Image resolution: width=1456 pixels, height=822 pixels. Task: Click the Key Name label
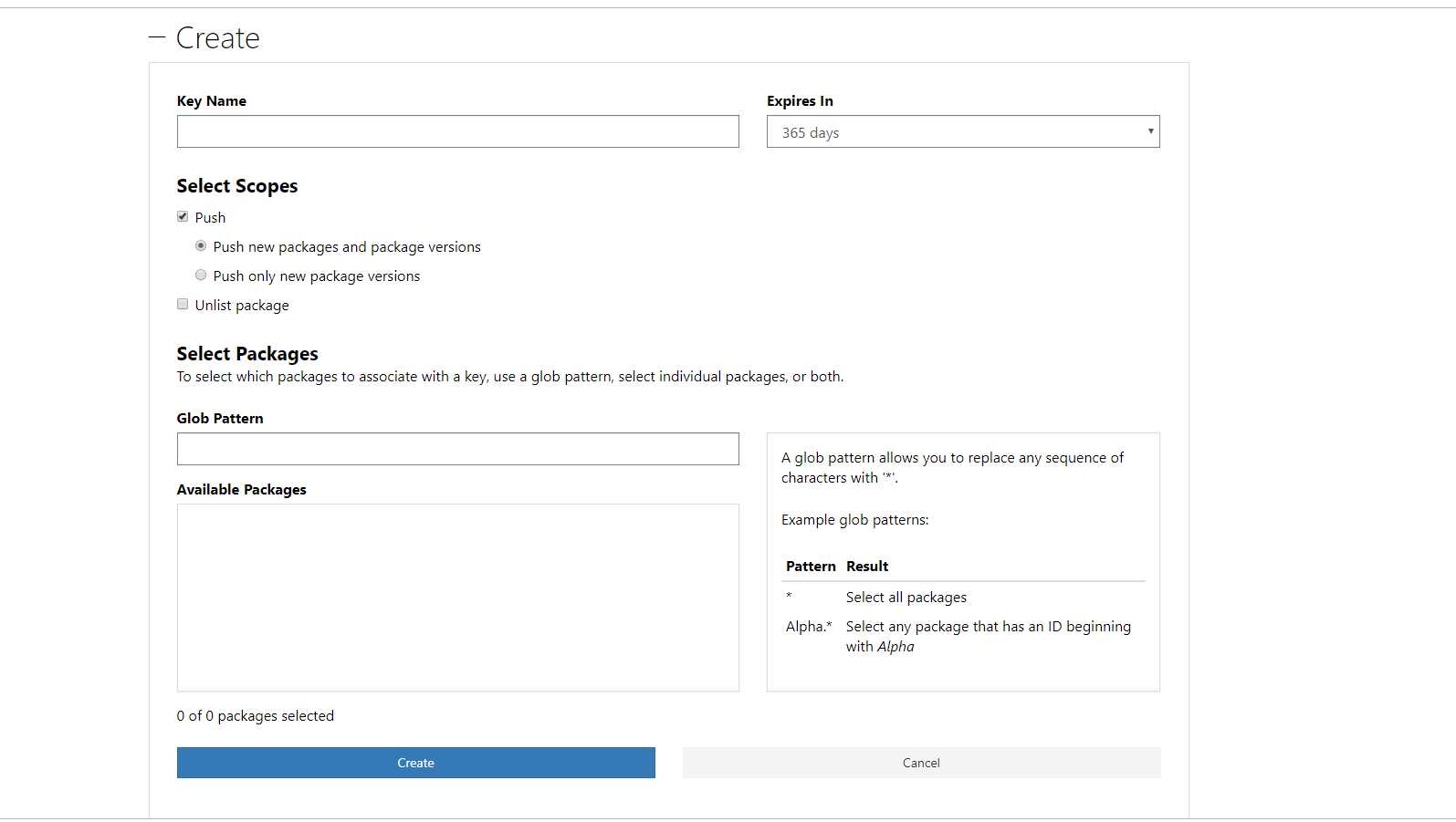coord(211,100)
